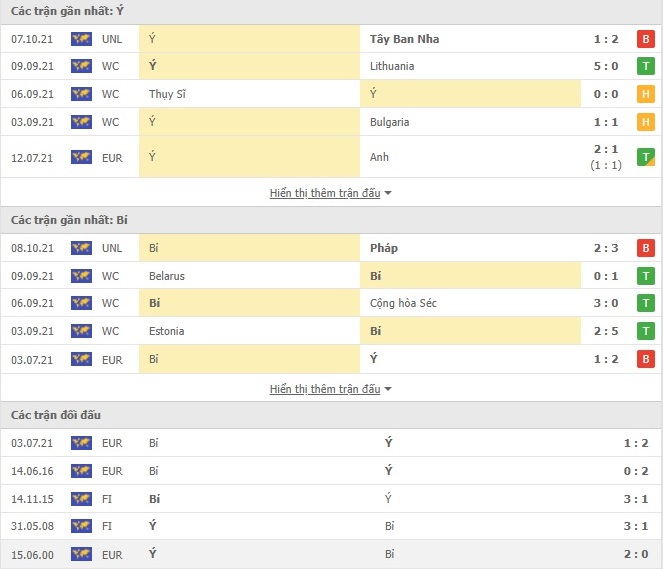Expand more matches under Ý section
663x569 pixels.
(x=325, y=193)
